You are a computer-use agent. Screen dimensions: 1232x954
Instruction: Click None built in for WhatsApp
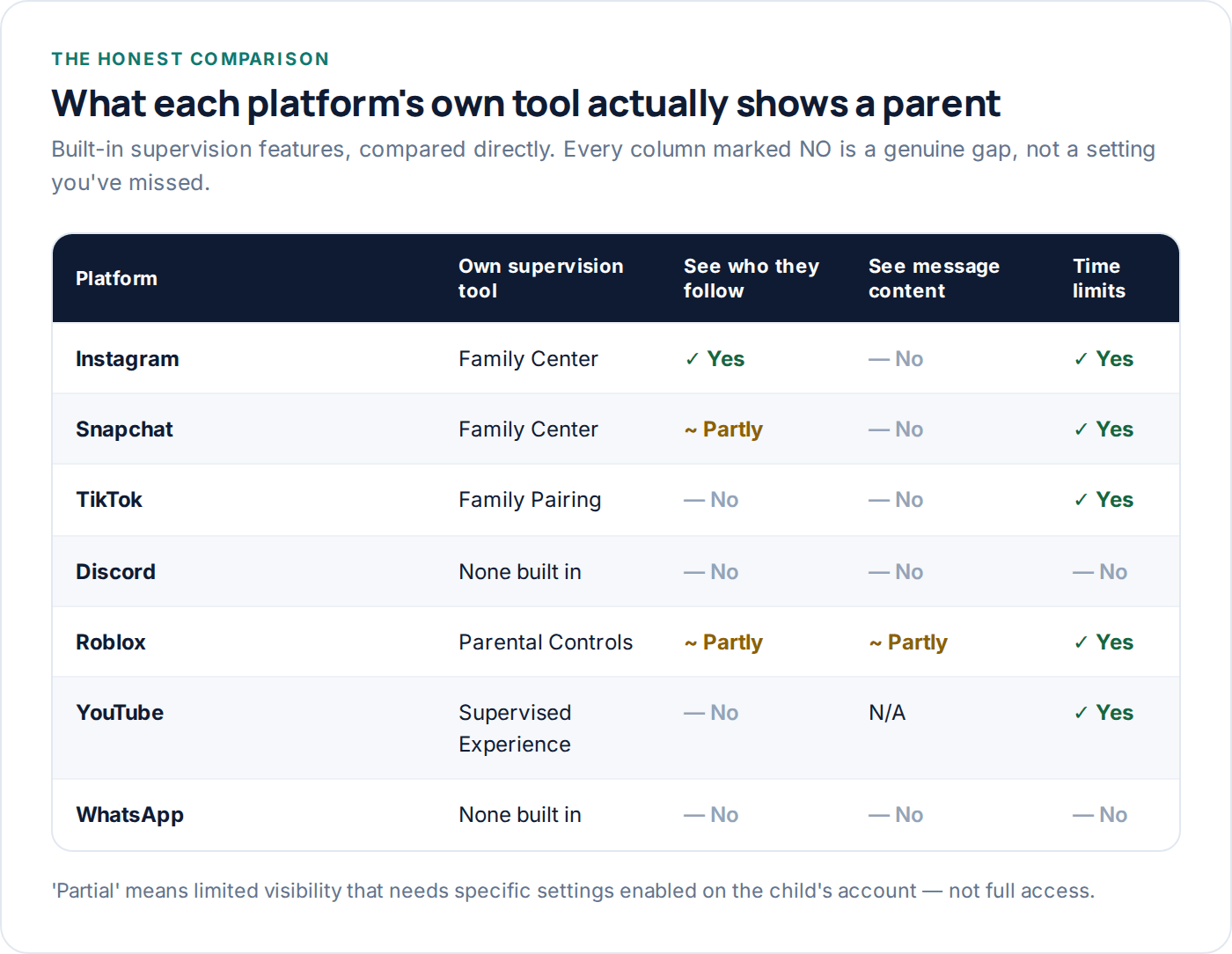pyautogui.click(x=520, y=815)
